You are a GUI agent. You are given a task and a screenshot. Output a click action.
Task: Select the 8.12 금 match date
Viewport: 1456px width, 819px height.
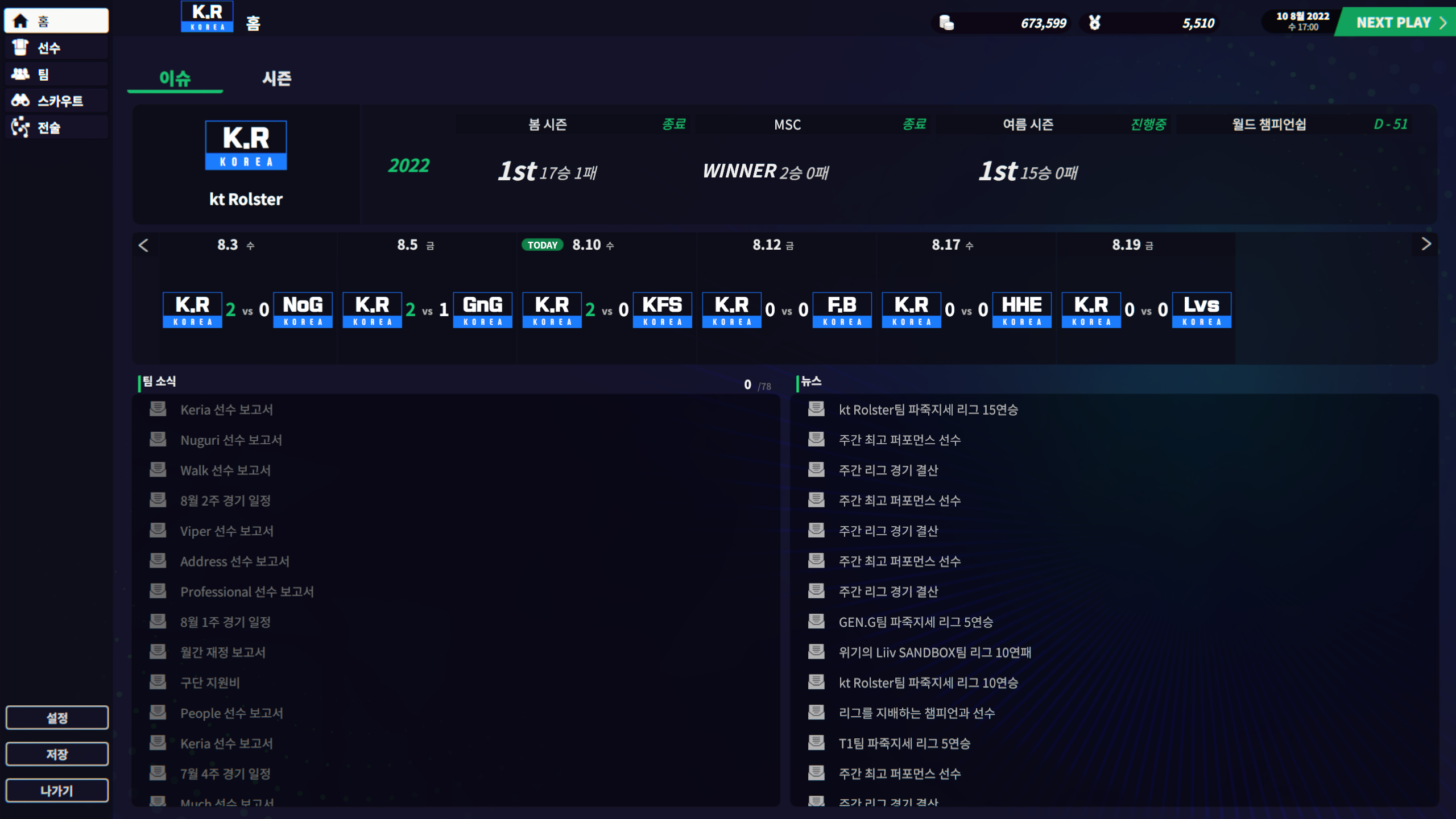click(x=773, y=245)
